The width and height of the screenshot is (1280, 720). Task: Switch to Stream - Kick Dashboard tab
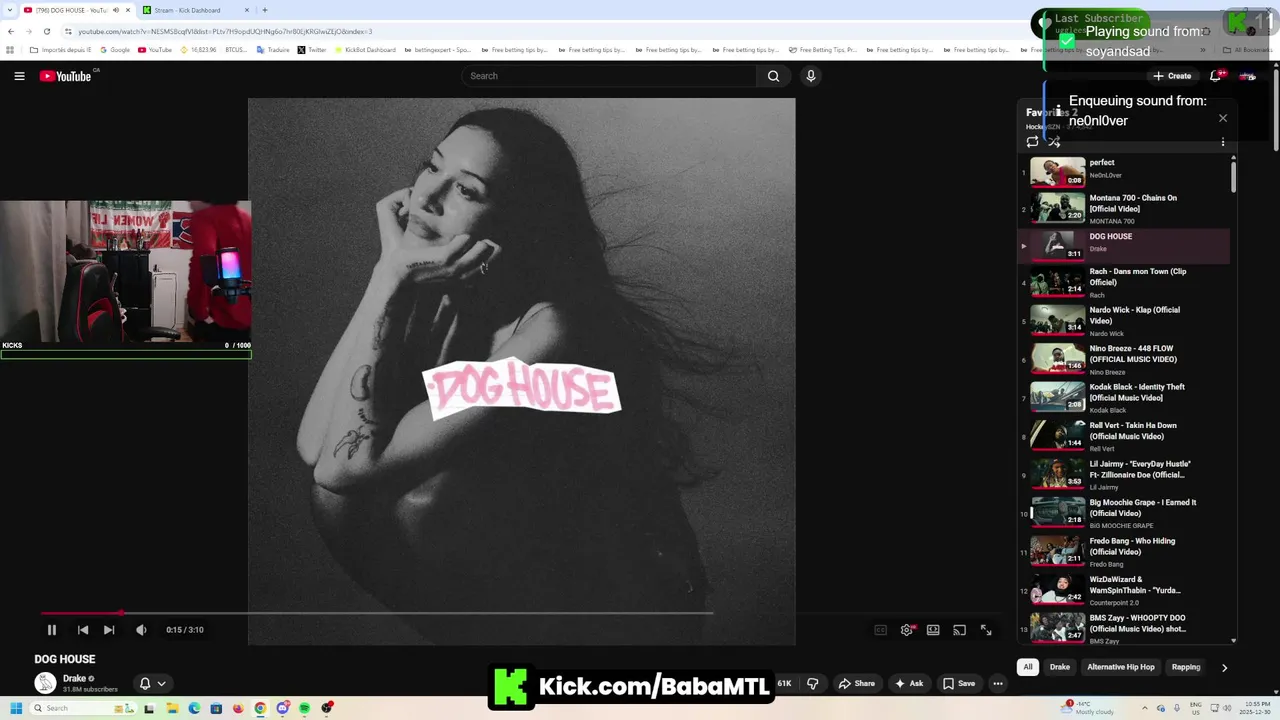(194, 10)
